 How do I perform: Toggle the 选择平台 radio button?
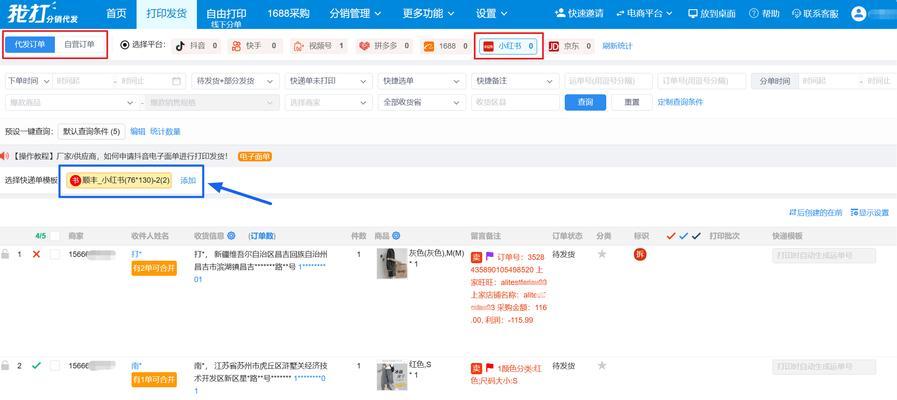[x=125, y=46]
